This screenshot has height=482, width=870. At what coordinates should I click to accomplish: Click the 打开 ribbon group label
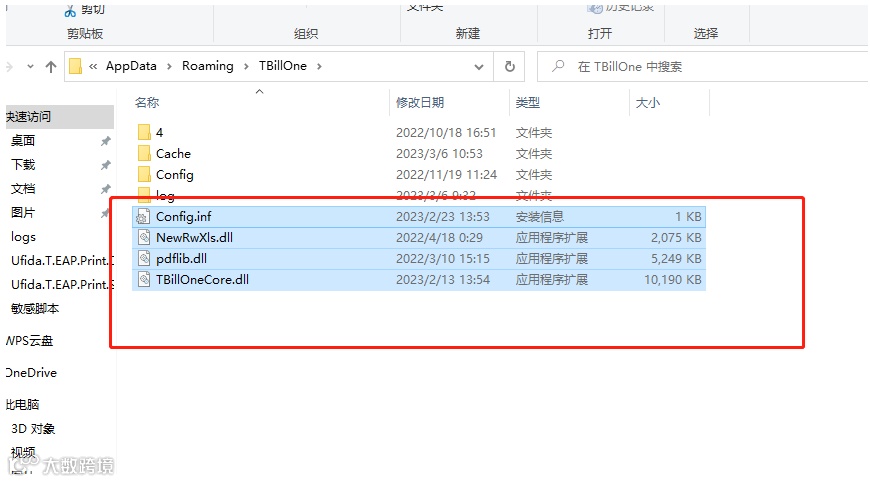pos(600,33)
